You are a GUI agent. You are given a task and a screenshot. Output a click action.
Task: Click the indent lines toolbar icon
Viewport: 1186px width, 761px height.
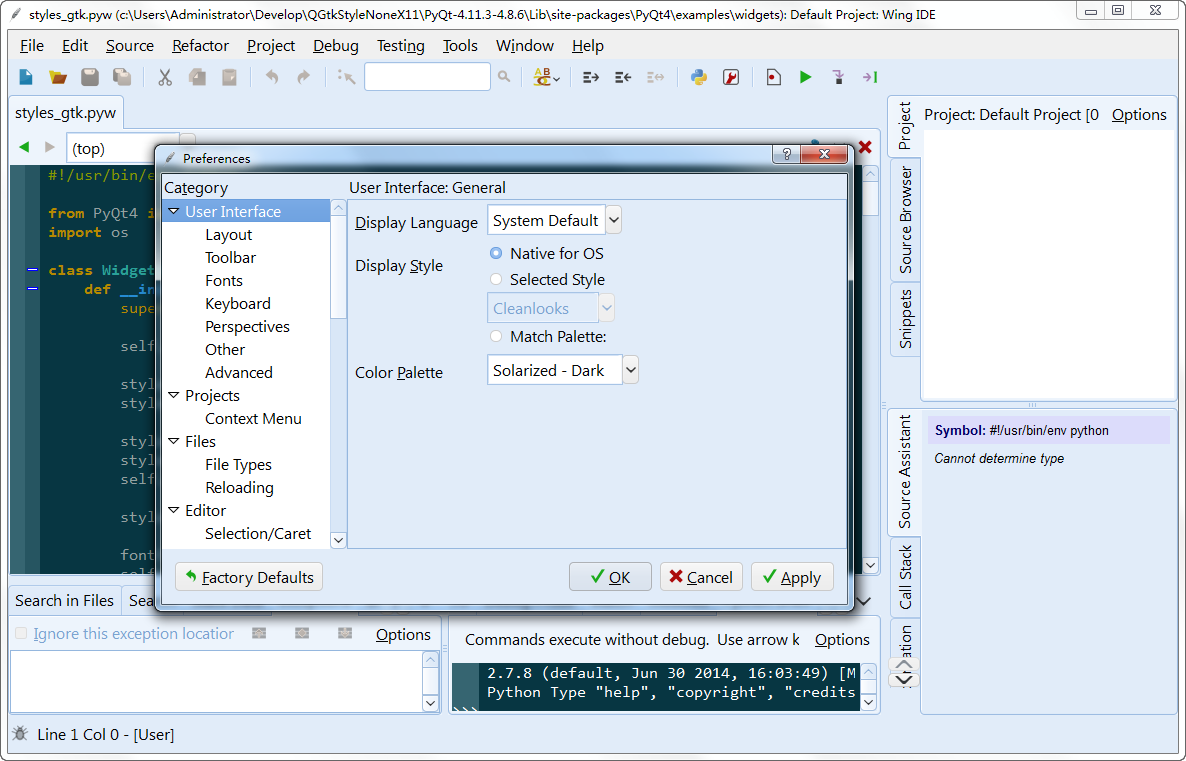590,77
